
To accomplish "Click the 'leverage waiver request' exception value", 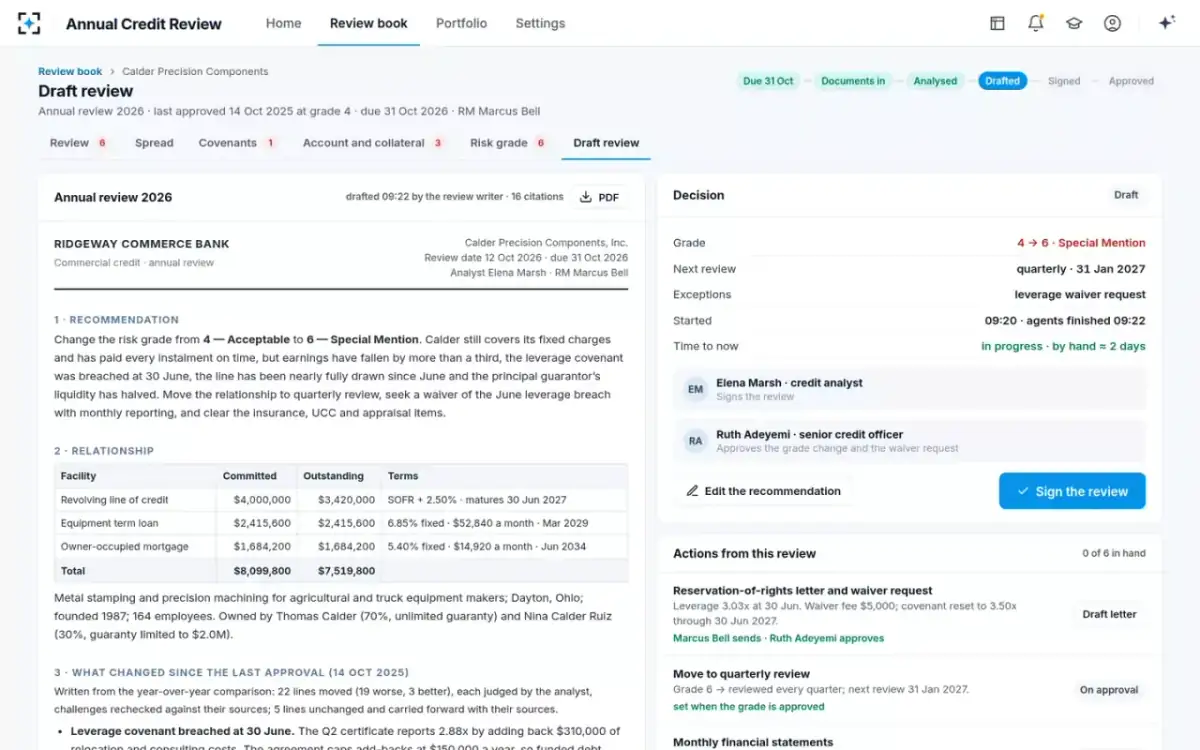I will click(x=1080, y=295).
